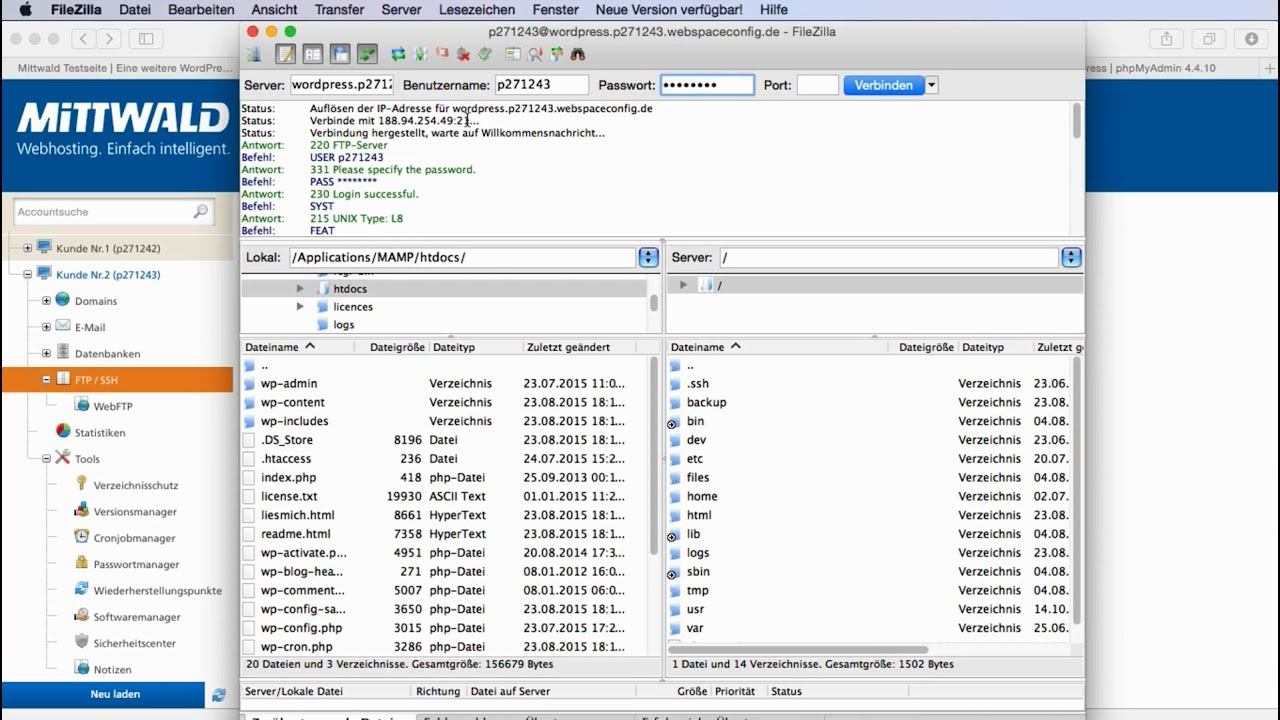Click the reconnect to last server icon
The width and height of the screenshot is (1280, 720).
(485, 54)
